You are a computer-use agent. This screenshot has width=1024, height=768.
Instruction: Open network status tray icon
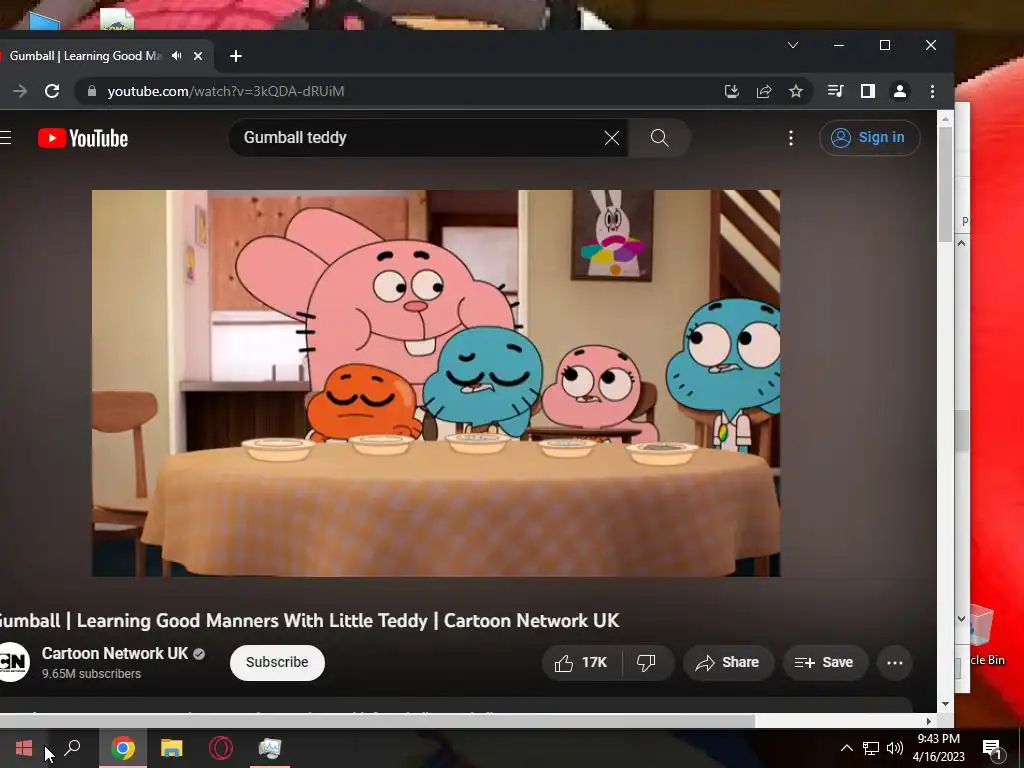point(871,748)
